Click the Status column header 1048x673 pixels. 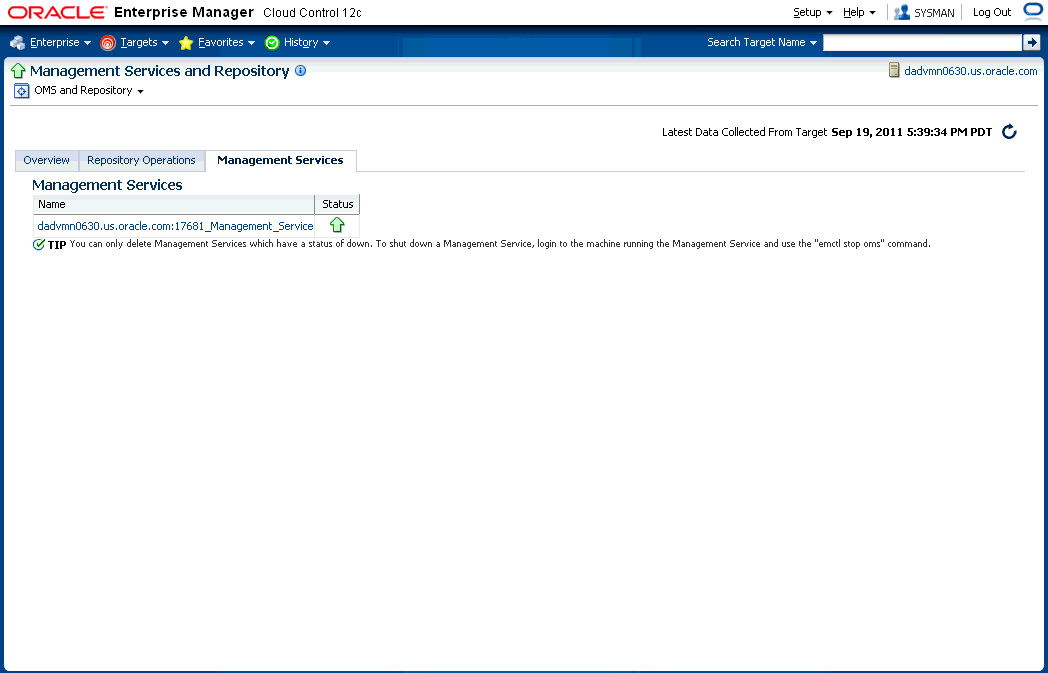[x=338, y=205]
